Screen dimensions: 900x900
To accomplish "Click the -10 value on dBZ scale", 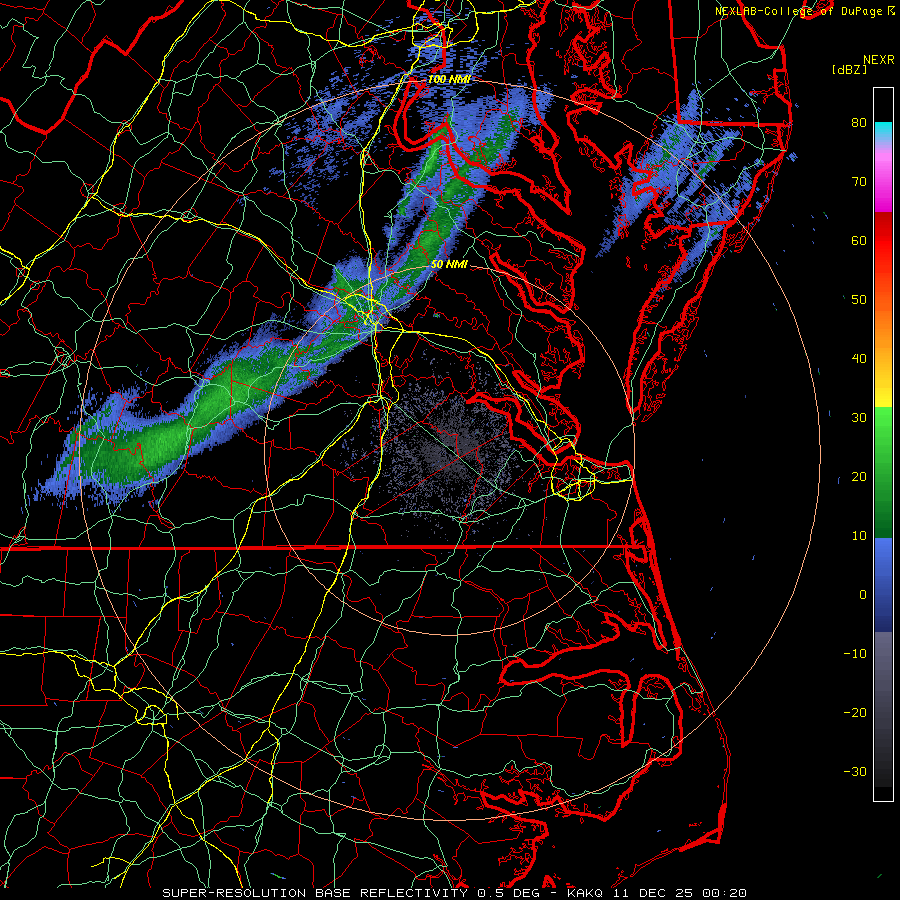I will click(x=855, y=654).
